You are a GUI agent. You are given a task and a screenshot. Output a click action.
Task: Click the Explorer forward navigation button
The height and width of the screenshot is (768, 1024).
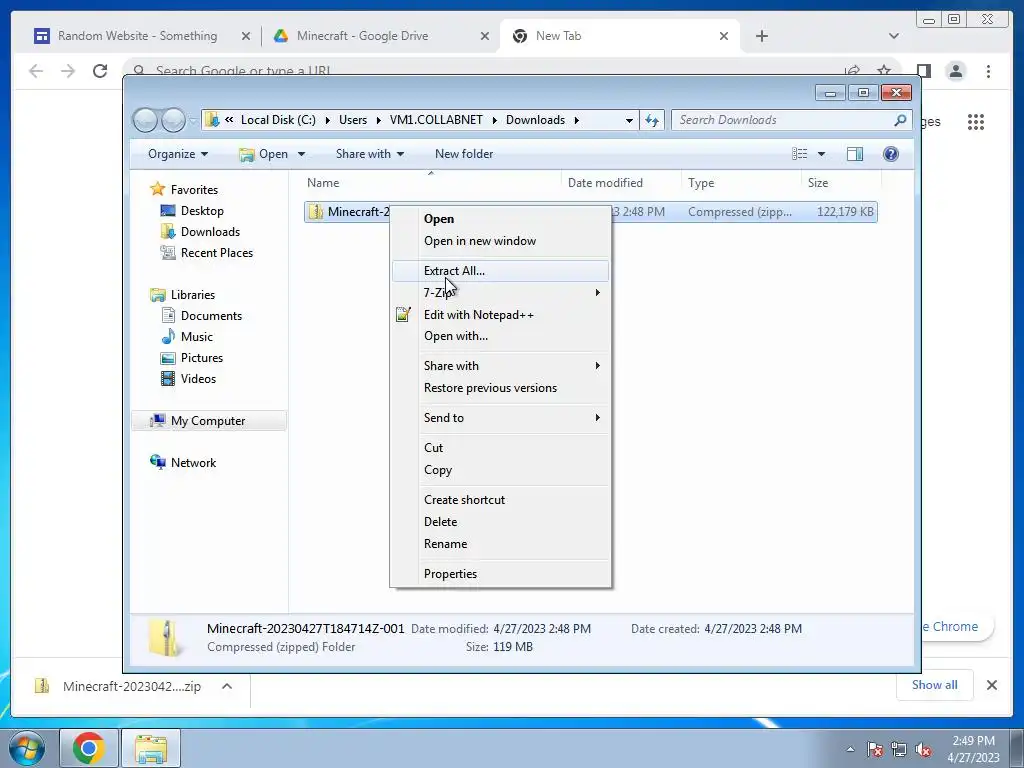coord(173,120)
